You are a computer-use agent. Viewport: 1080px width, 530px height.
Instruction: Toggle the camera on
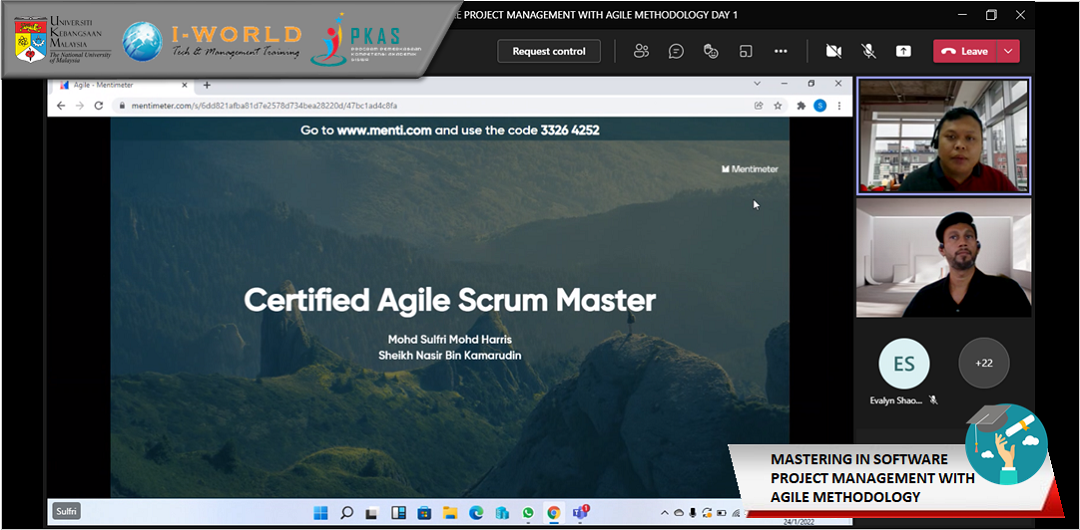point(833,51)
